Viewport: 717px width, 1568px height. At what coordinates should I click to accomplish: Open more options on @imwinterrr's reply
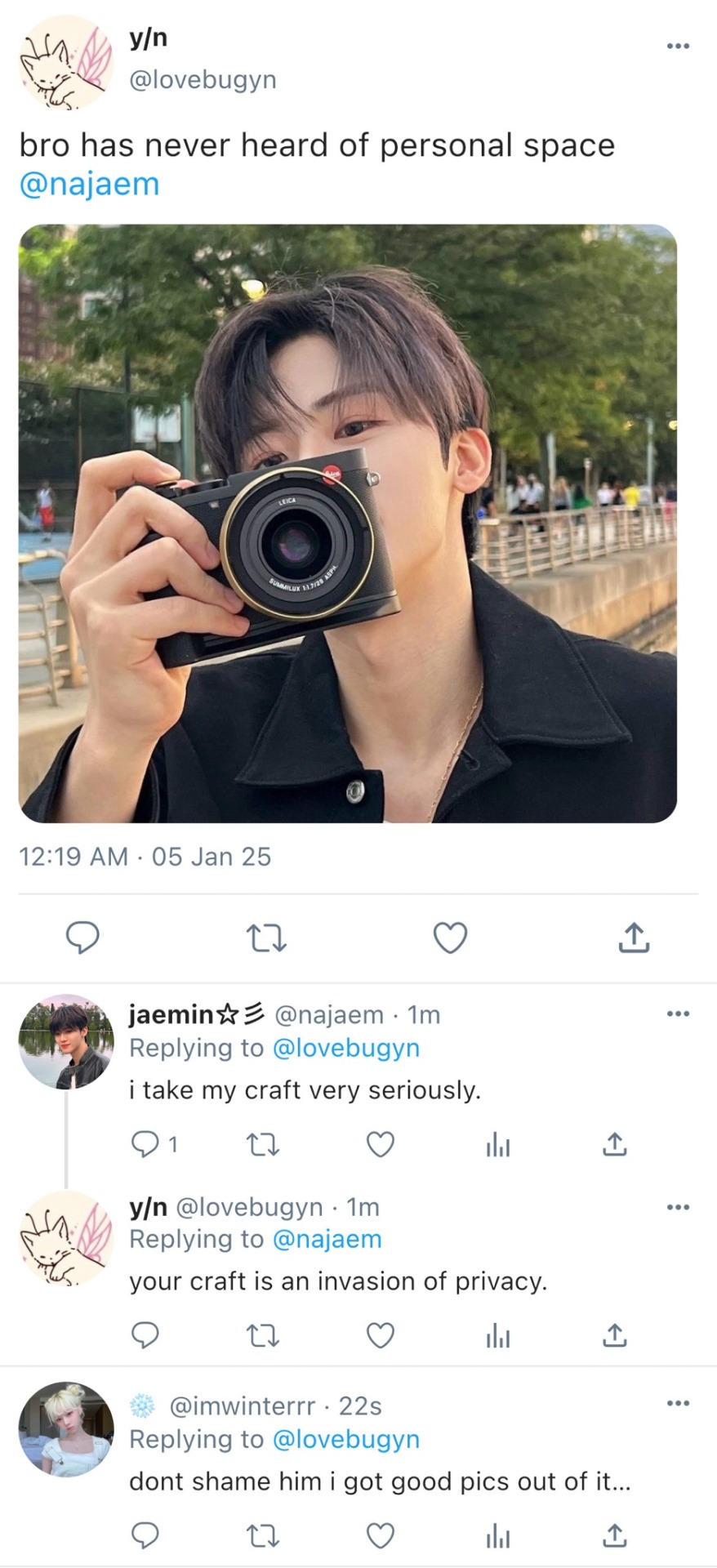(678, 1403)
